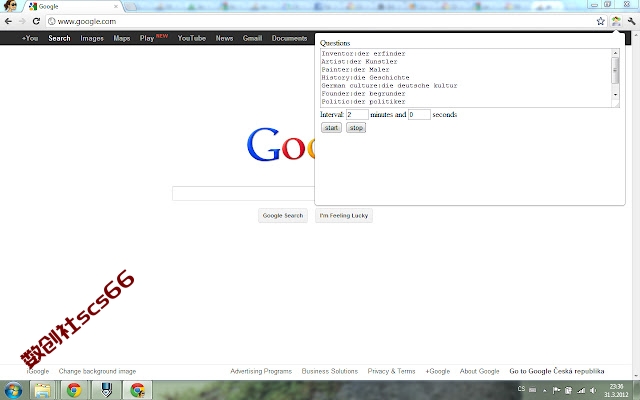Click the first Chrome taskbar icon
640x400 pixels.
[x=74, y=390]
